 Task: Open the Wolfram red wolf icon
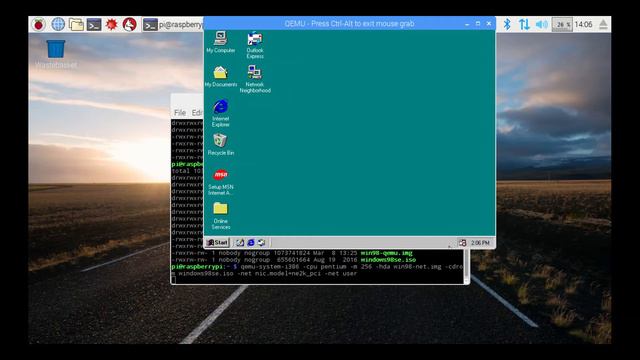[x=129, y=24]
